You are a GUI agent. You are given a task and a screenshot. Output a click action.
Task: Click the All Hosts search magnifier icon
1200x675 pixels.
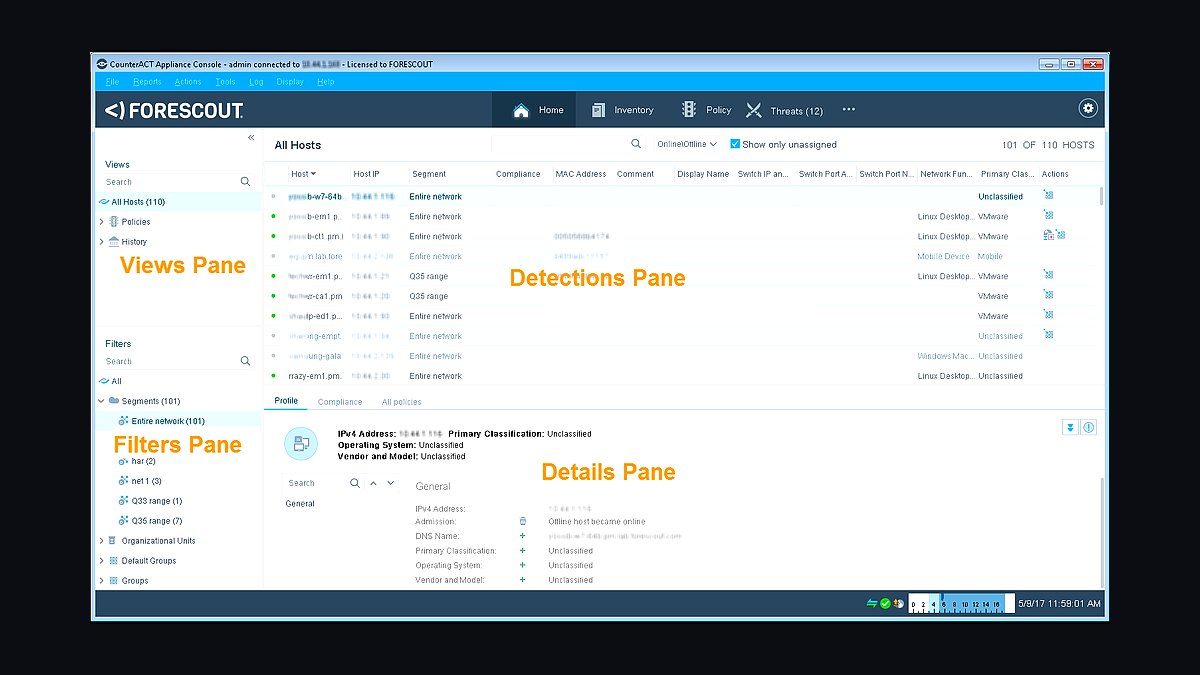636,144
